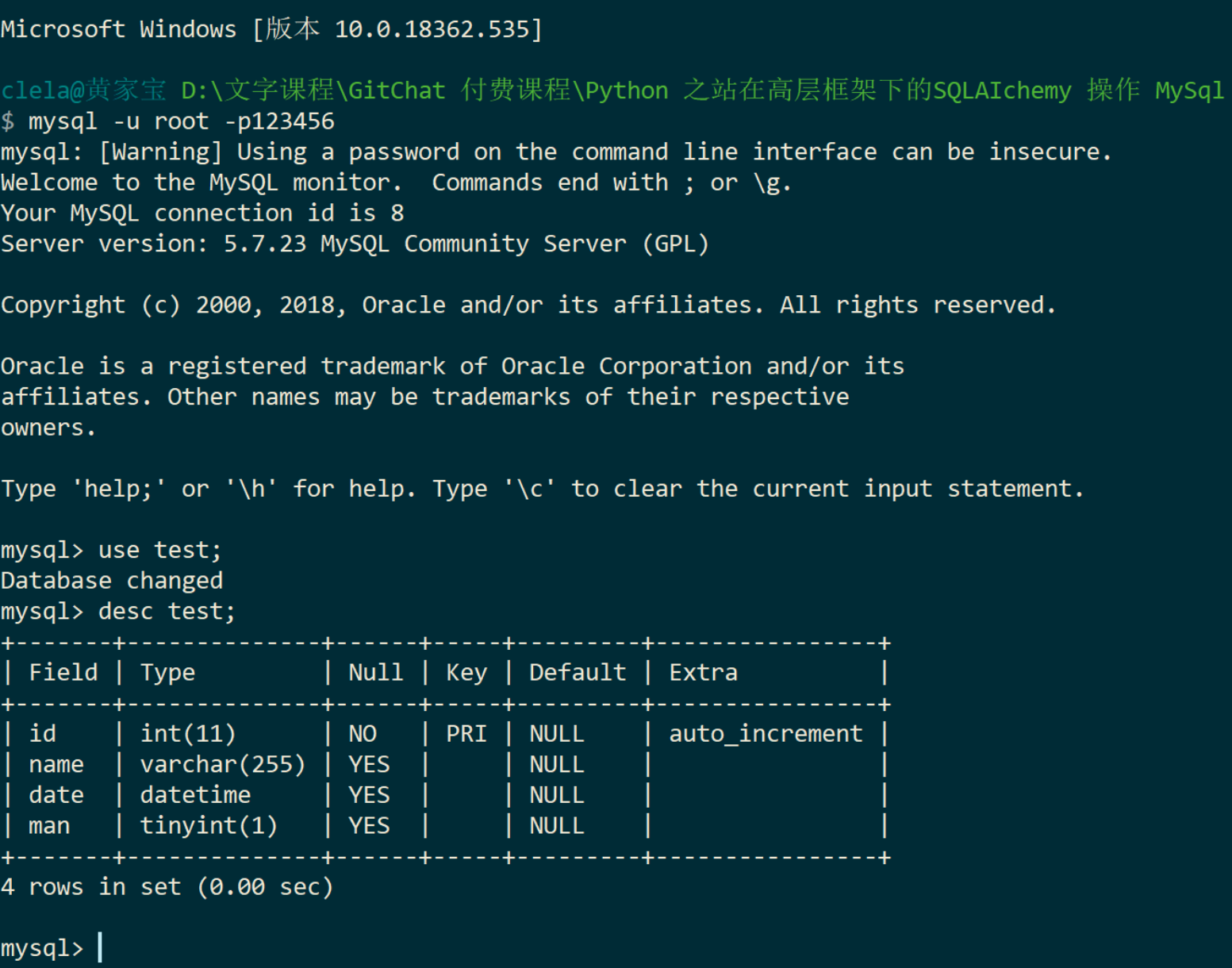Viewport: 1232px width, 968px height.
Task: Click the 'man' field name
Action: click(x=49, y=826)
